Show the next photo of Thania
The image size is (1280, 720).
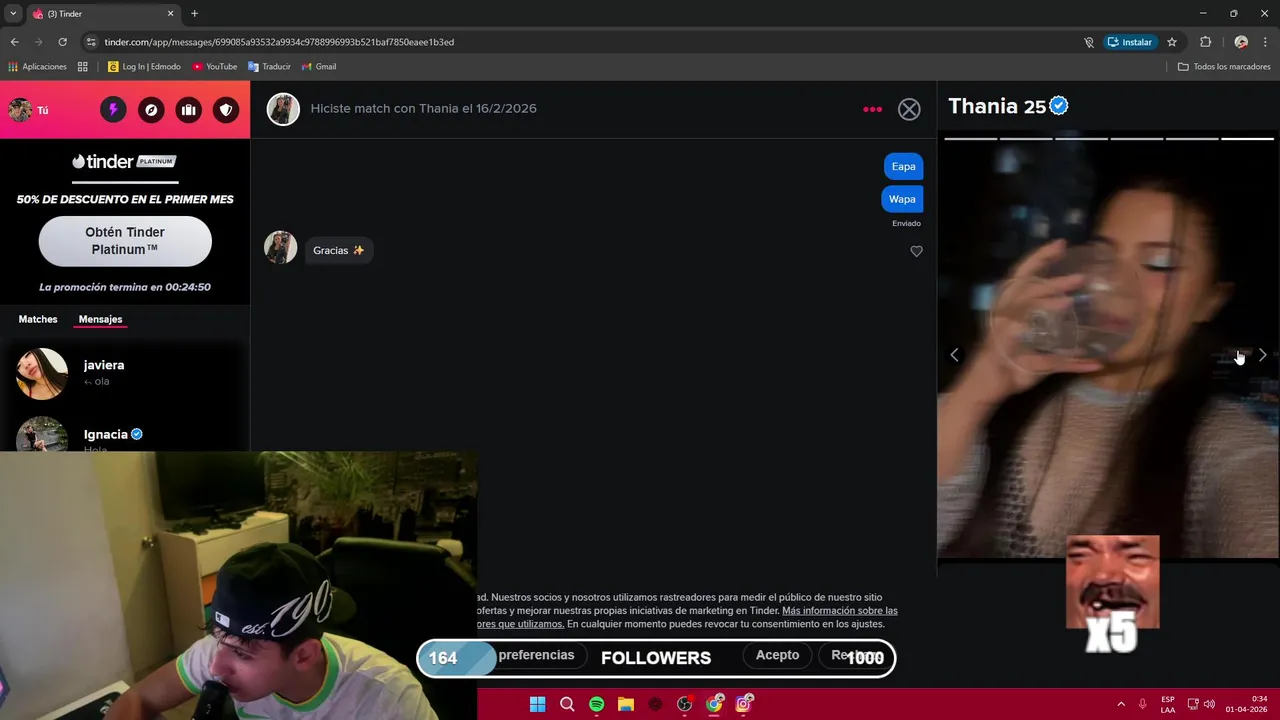pos(1262,355)
